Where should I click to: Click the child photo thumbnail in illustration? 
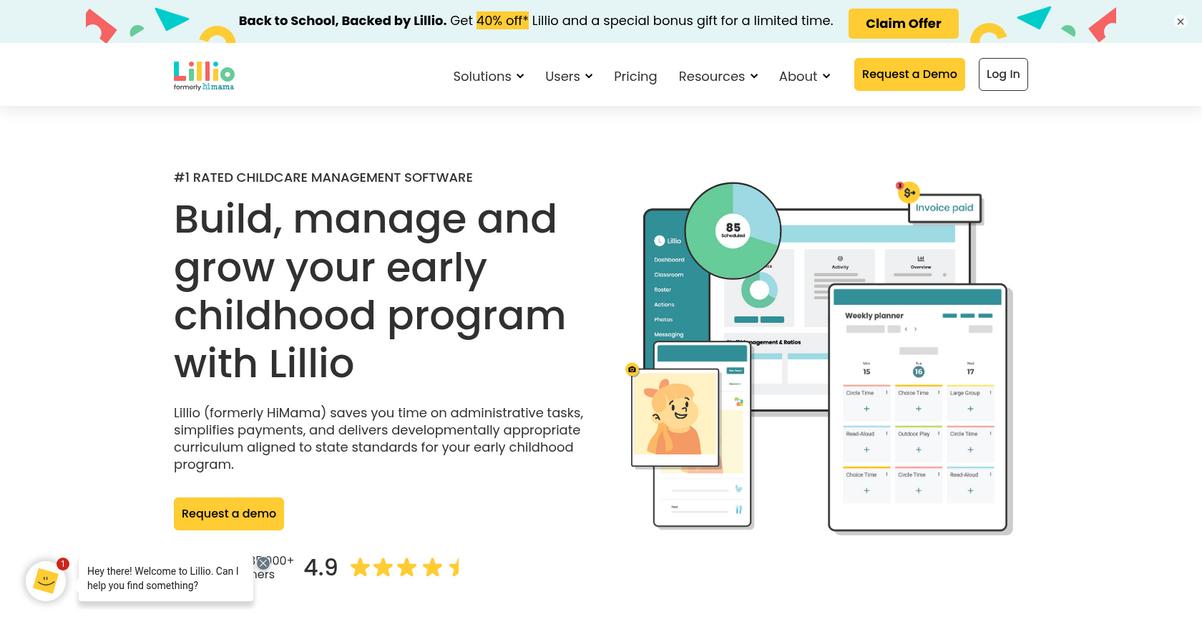676,417
